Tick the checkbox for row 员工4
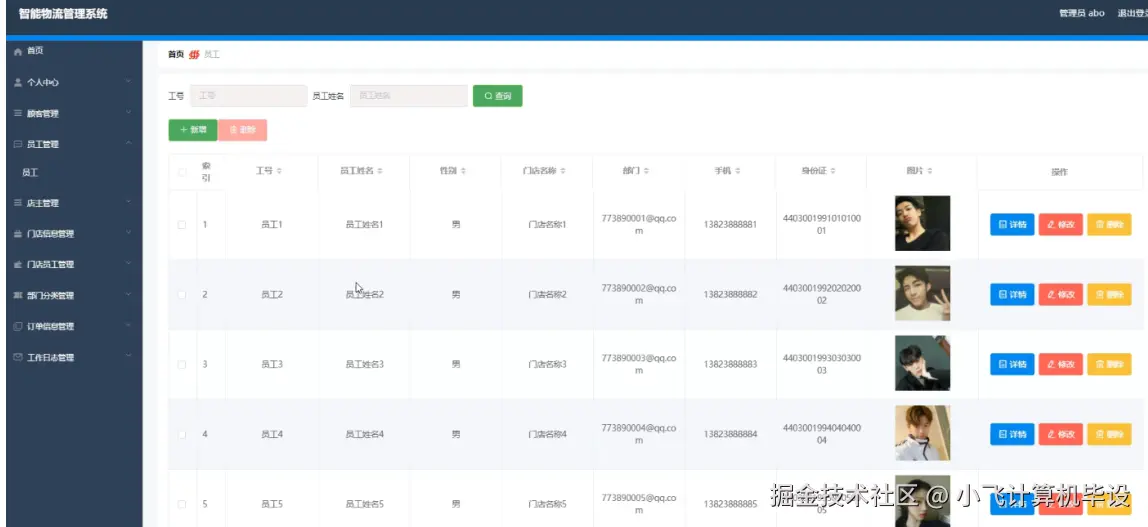Image resolution: width=1148 pixels, height=527 pixels. (x=182, y=435)
